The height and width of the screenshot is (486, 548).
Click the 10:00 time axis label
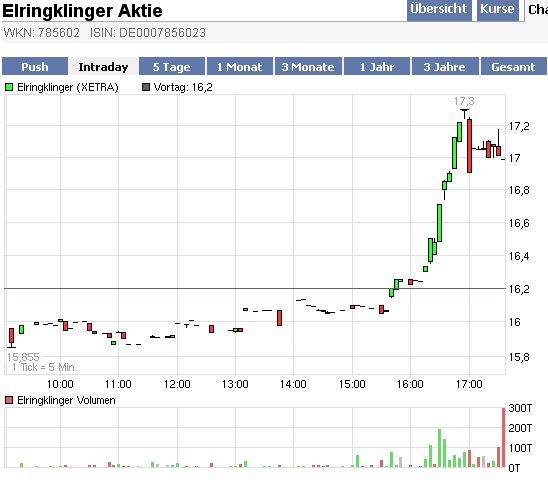60,384
